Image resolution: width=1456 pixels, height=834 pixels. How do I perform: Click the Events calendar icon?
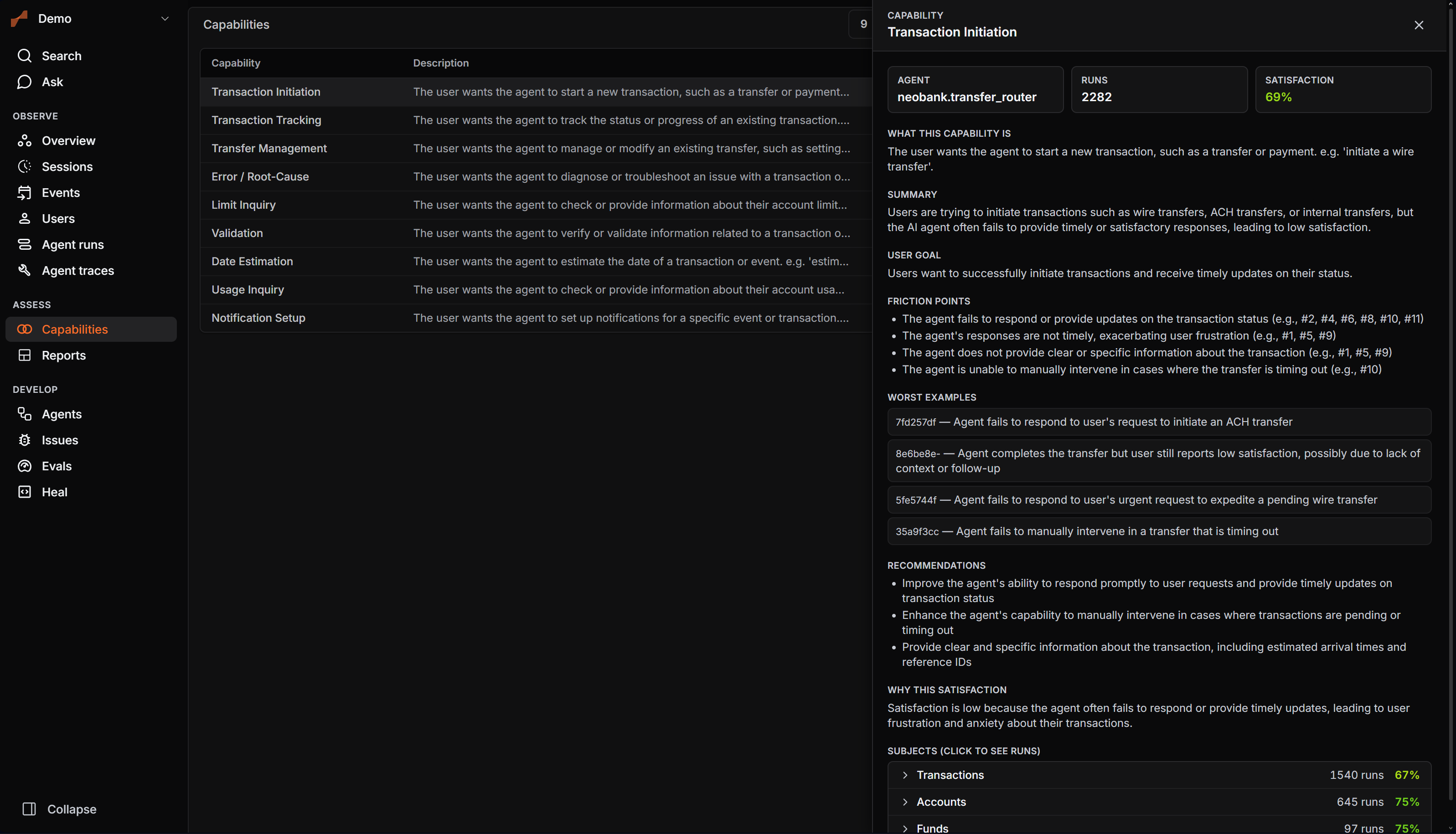[x=24, y=192]
